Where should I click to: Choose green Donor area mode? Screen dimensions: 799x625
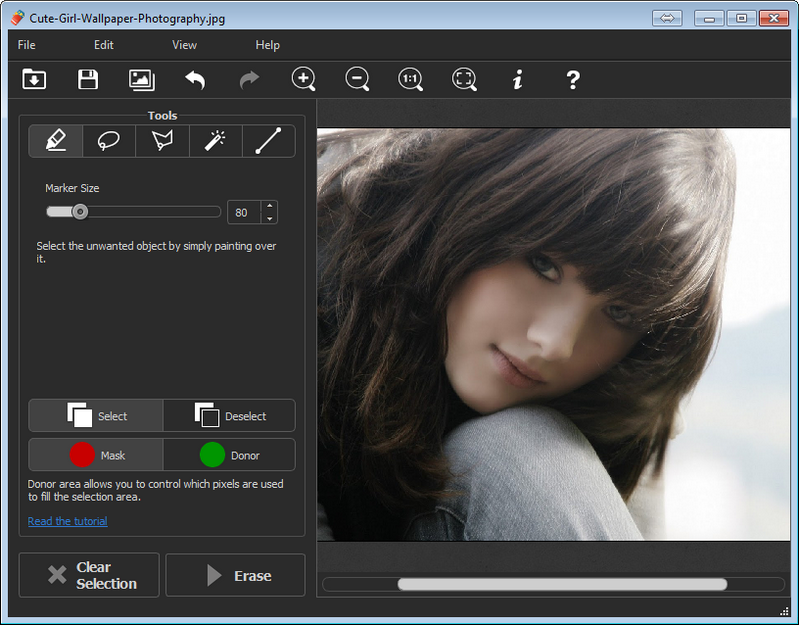[229, 455]
